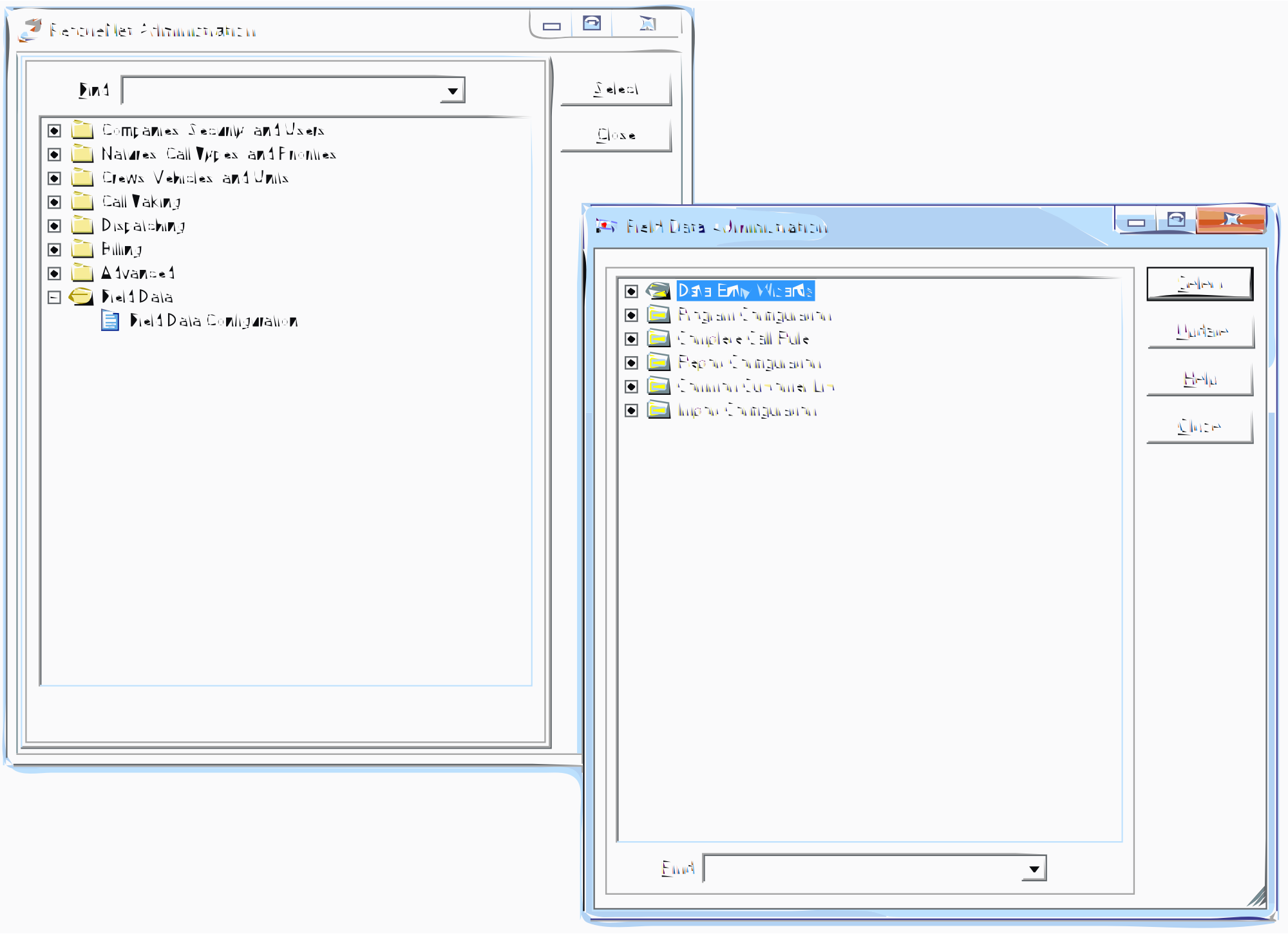Click the Program Configuration folder icon
Viewport: 1288px width, 934px height.
pyautogui.click(x=658, y=315)
